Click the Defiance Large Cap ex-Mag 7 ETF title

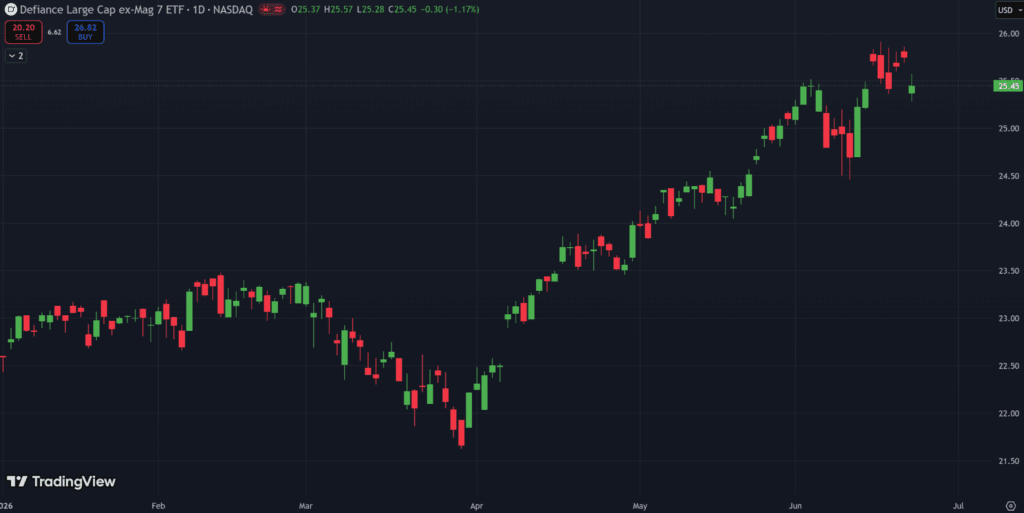pos(101,10)
